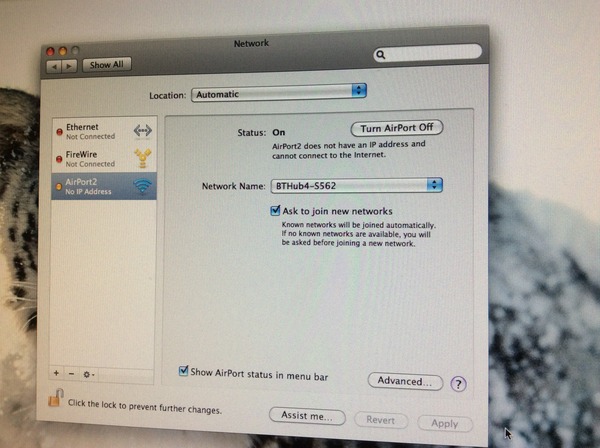Click the AirPort2 Wi-Fi signal icon
Image resolution: width=600 pixels, height=448 pixels.
(143, 186)
